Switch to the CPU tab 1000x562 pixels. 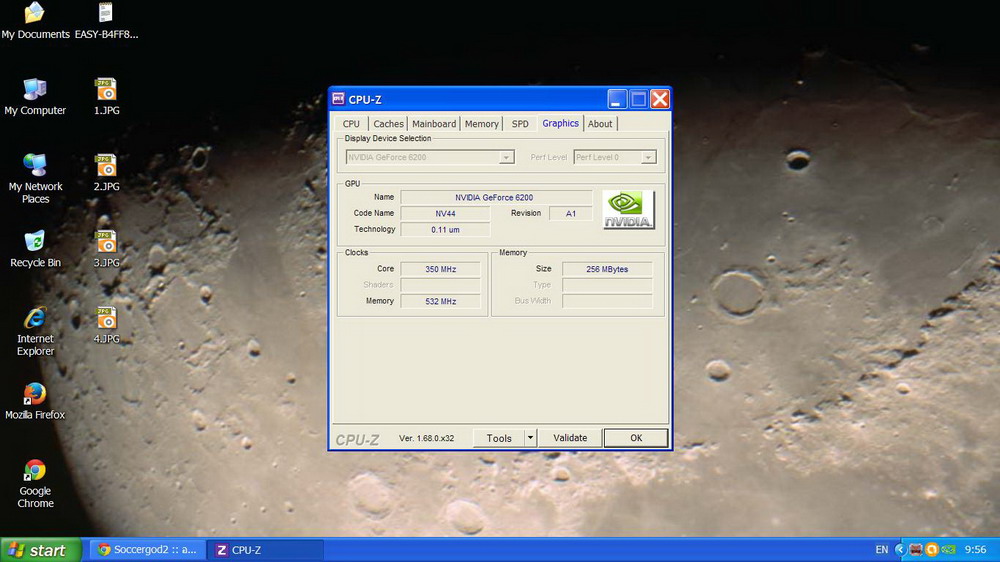(x=351, y=124)
